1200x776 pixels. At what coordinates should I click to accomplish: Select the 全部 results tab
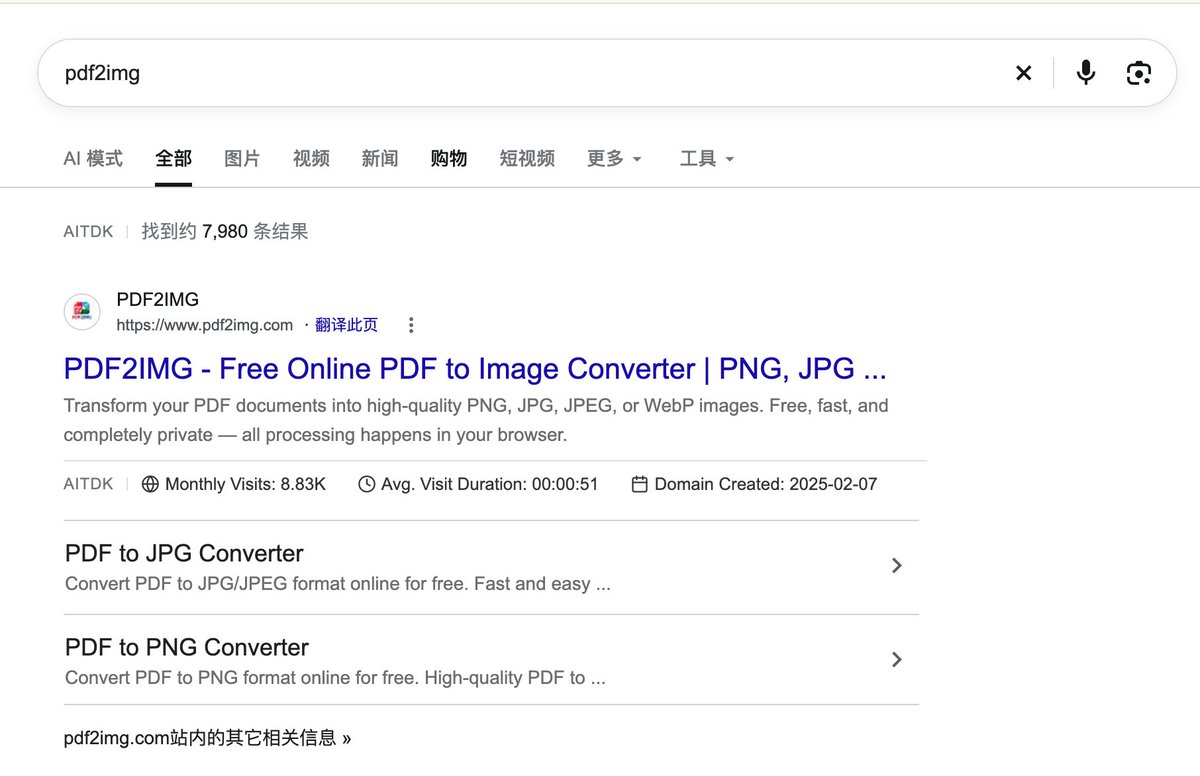[173, 158]
